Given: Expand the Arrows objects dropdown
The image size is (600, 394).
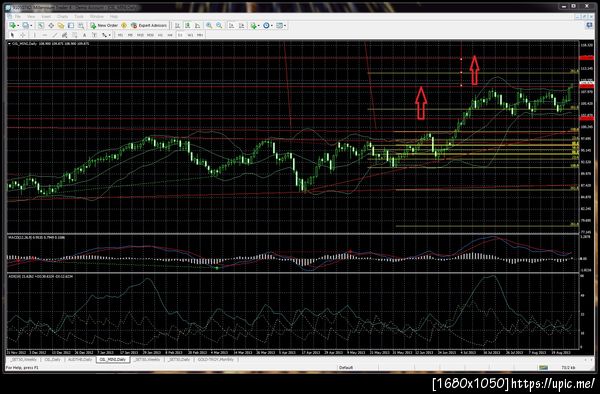Looking at the screenshot, I should (x=109, y=35).
